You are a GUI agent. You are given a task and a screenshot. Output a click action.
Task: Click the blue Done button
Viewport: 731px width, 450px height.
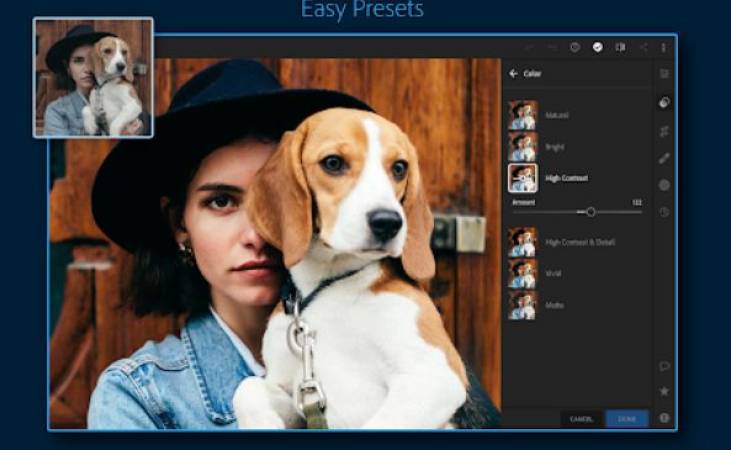pyautogui.click(x=627, y=419)
